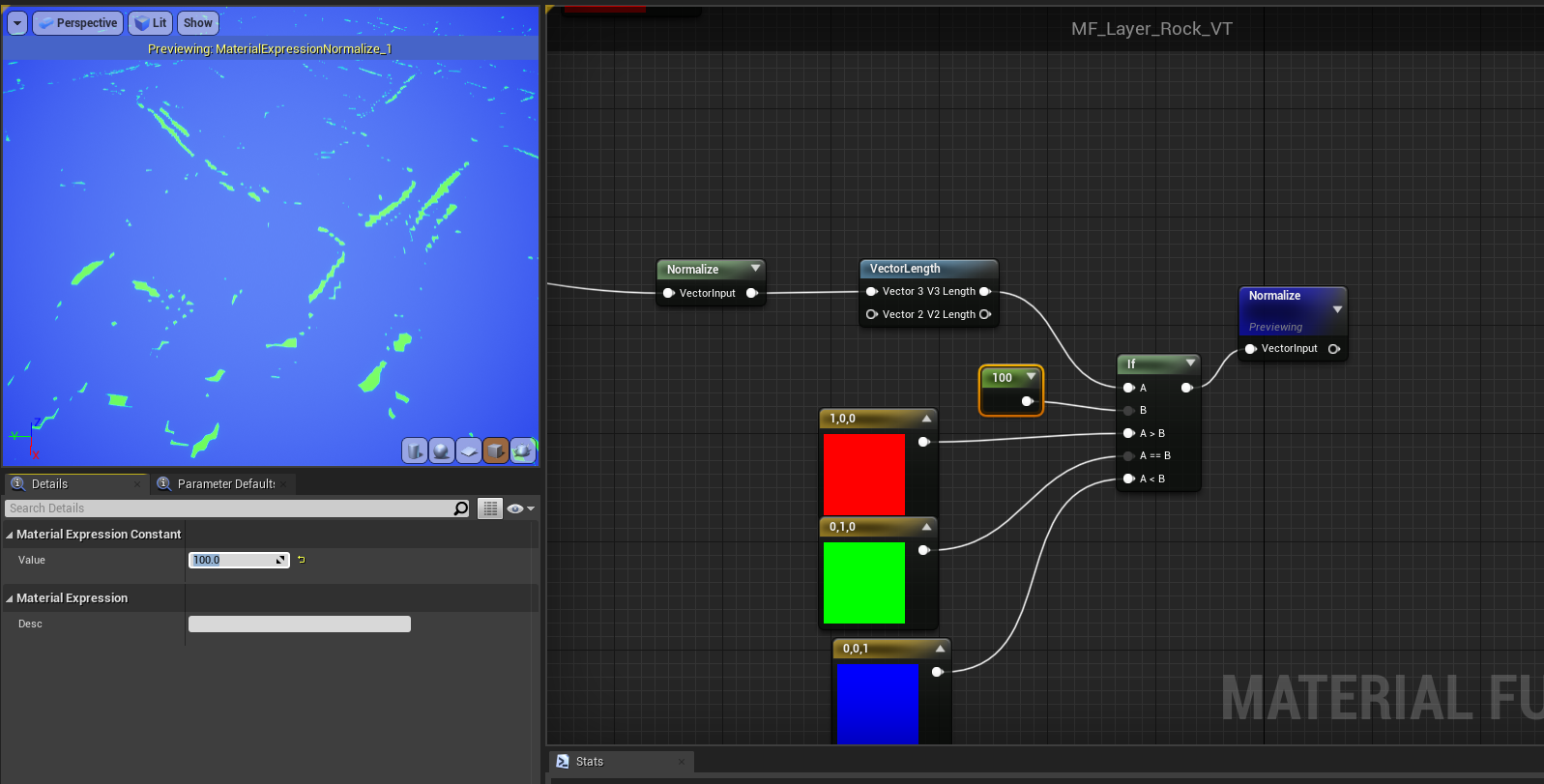Click the search magnifier in Details
The image size is (1544, 784).
pos(461,508)
